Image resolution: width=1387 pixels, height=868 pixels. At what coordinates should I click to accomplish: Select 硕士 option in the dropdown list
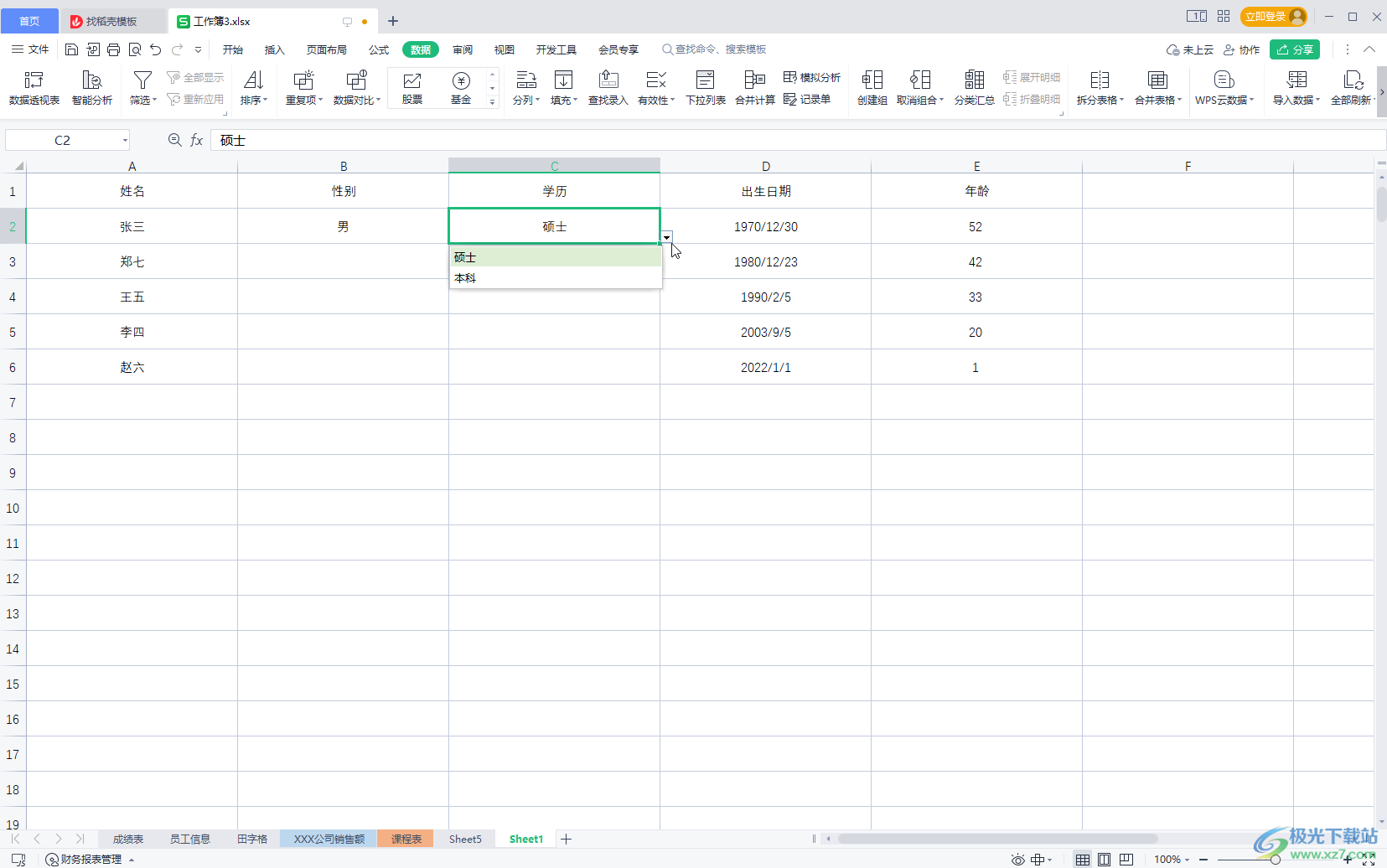click(x=556, y=257)
